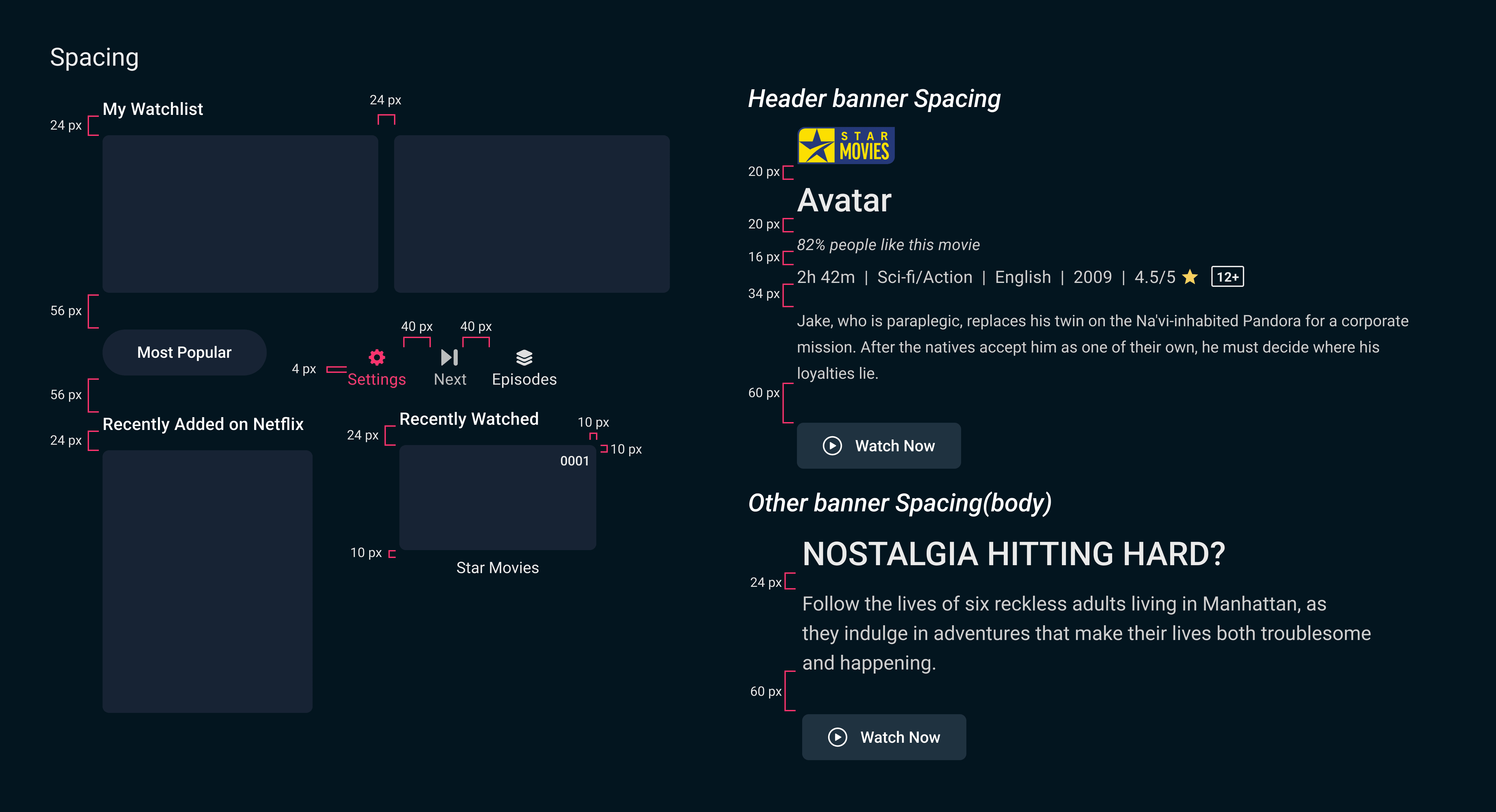Image resolution: width=1496 pixels, height=812 pixels.
Task: Select the Settings text label
Action: (x=376, y=379)
